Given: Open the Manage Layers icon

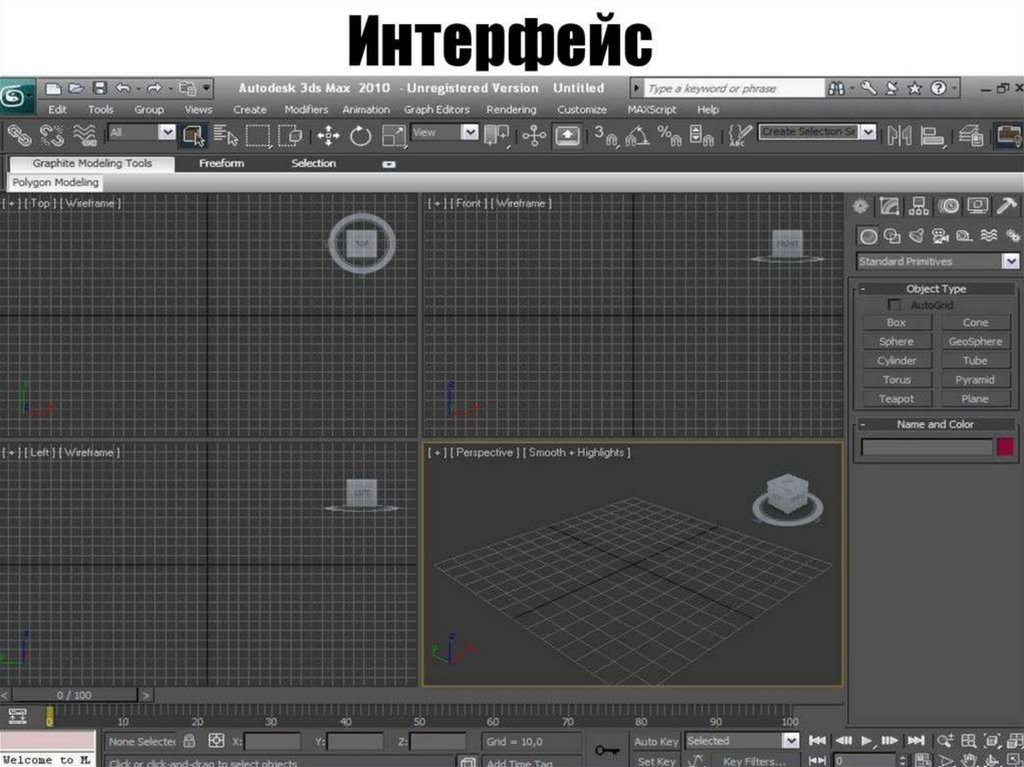Looking at the screenshot, I should (x=970, y=136).
